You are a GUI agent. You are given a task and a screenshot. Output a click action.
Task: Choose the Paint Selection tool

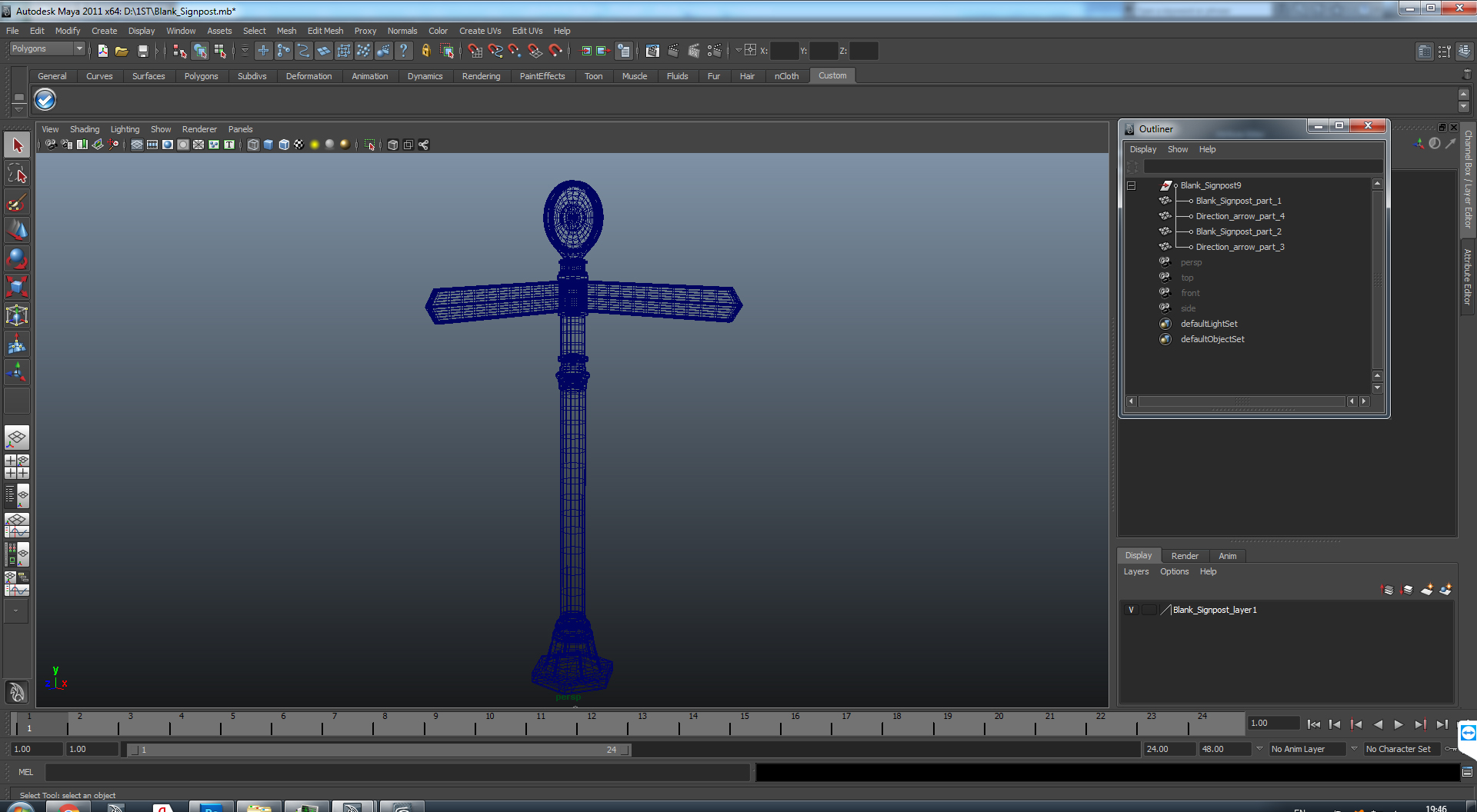17,202
